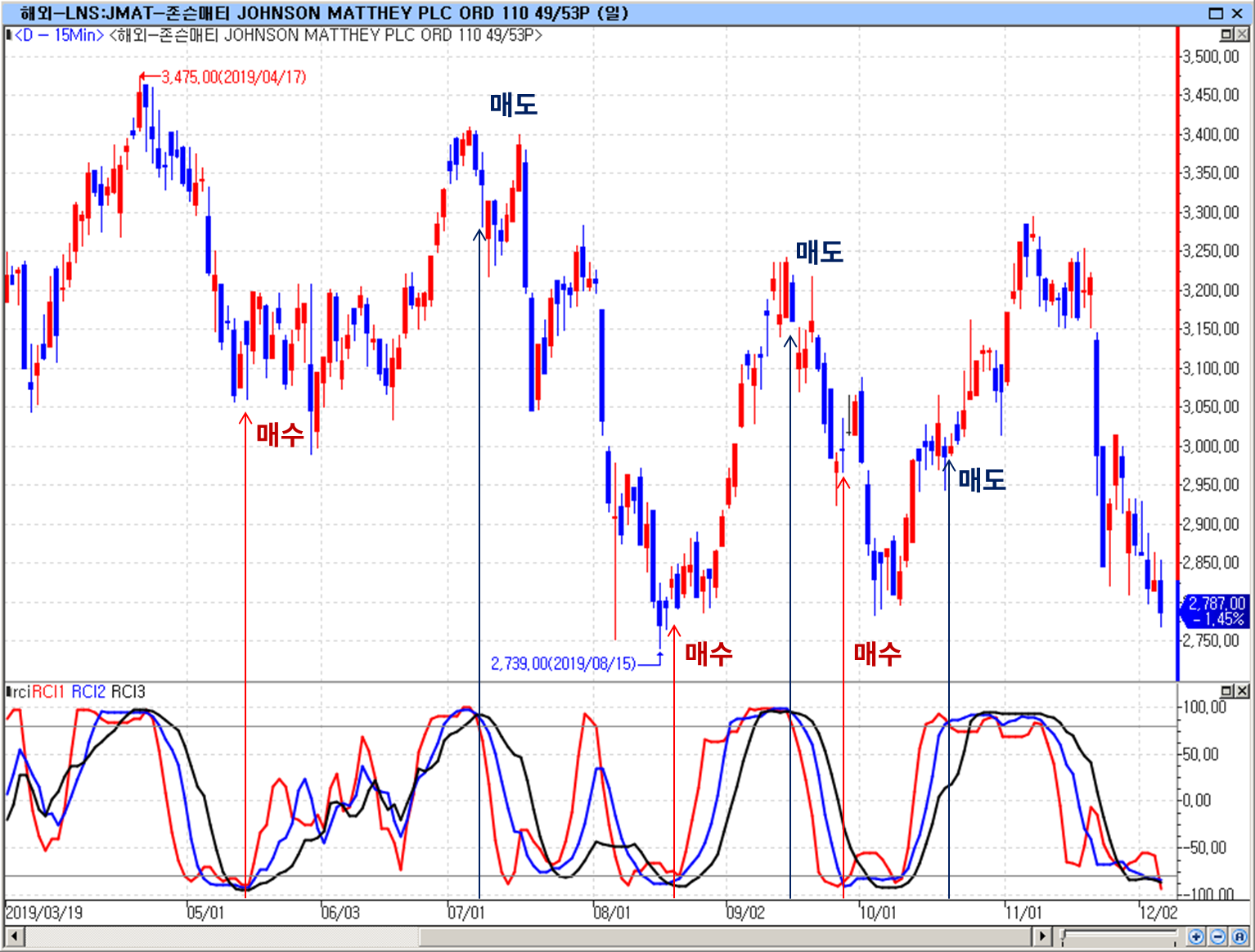1255x952 pixels.
Task: Click the 2019/03/19 date label
Action: tap(44, 913)
